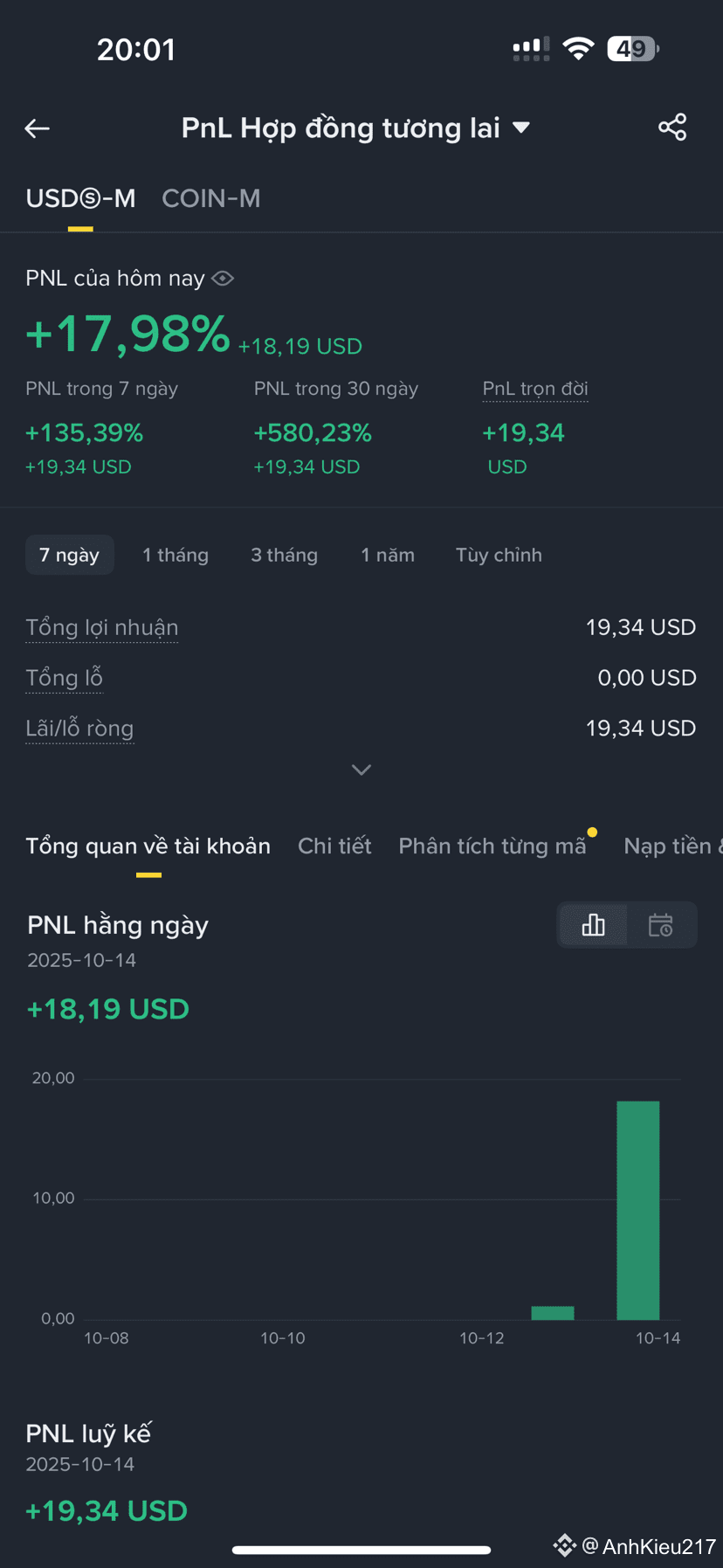
Task: Tap the PnL trọn đời info label
Action: coord(535,389)
